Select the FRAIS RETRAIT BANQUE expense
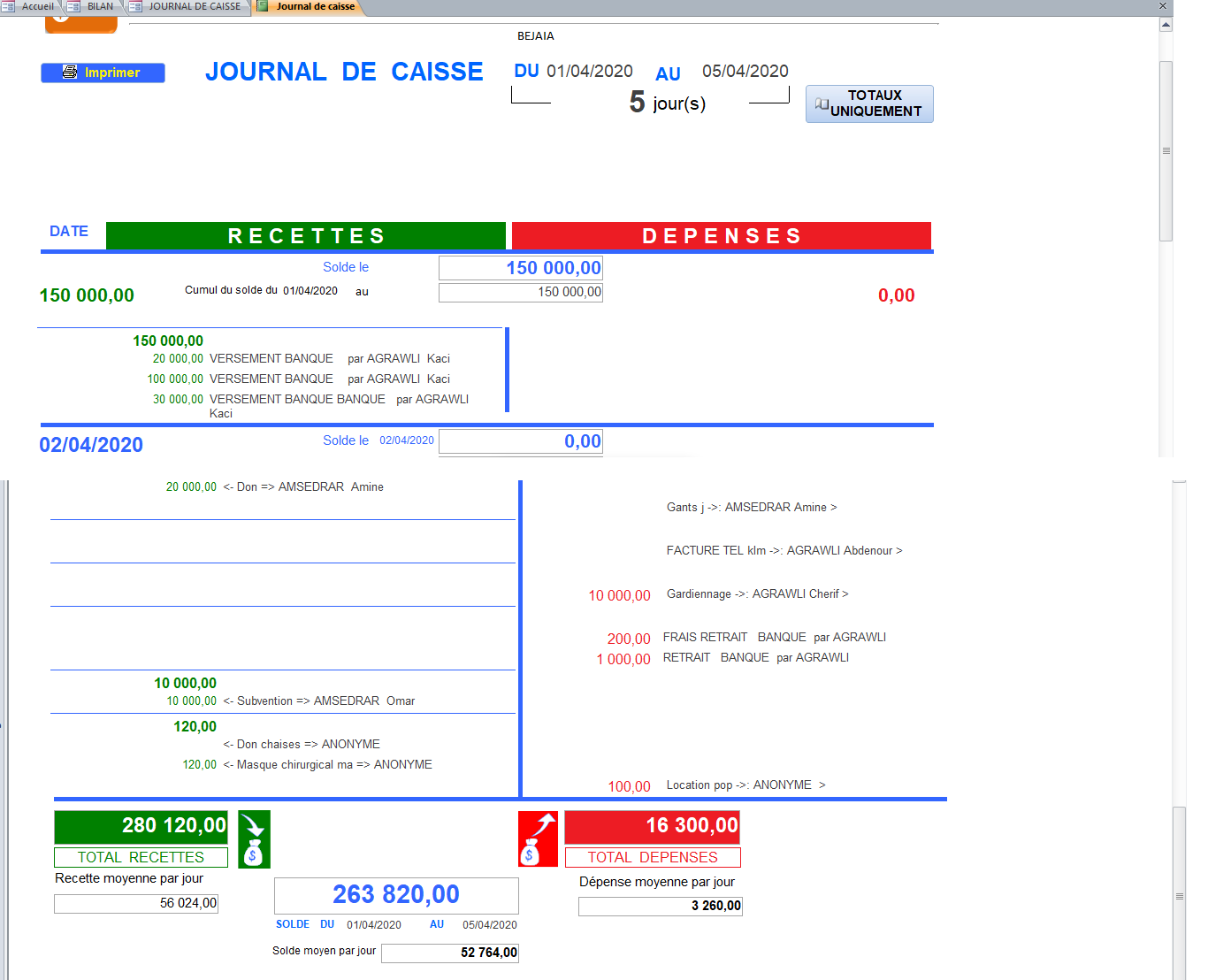The height and width of the screenshot is (980, 1208). 746,638
